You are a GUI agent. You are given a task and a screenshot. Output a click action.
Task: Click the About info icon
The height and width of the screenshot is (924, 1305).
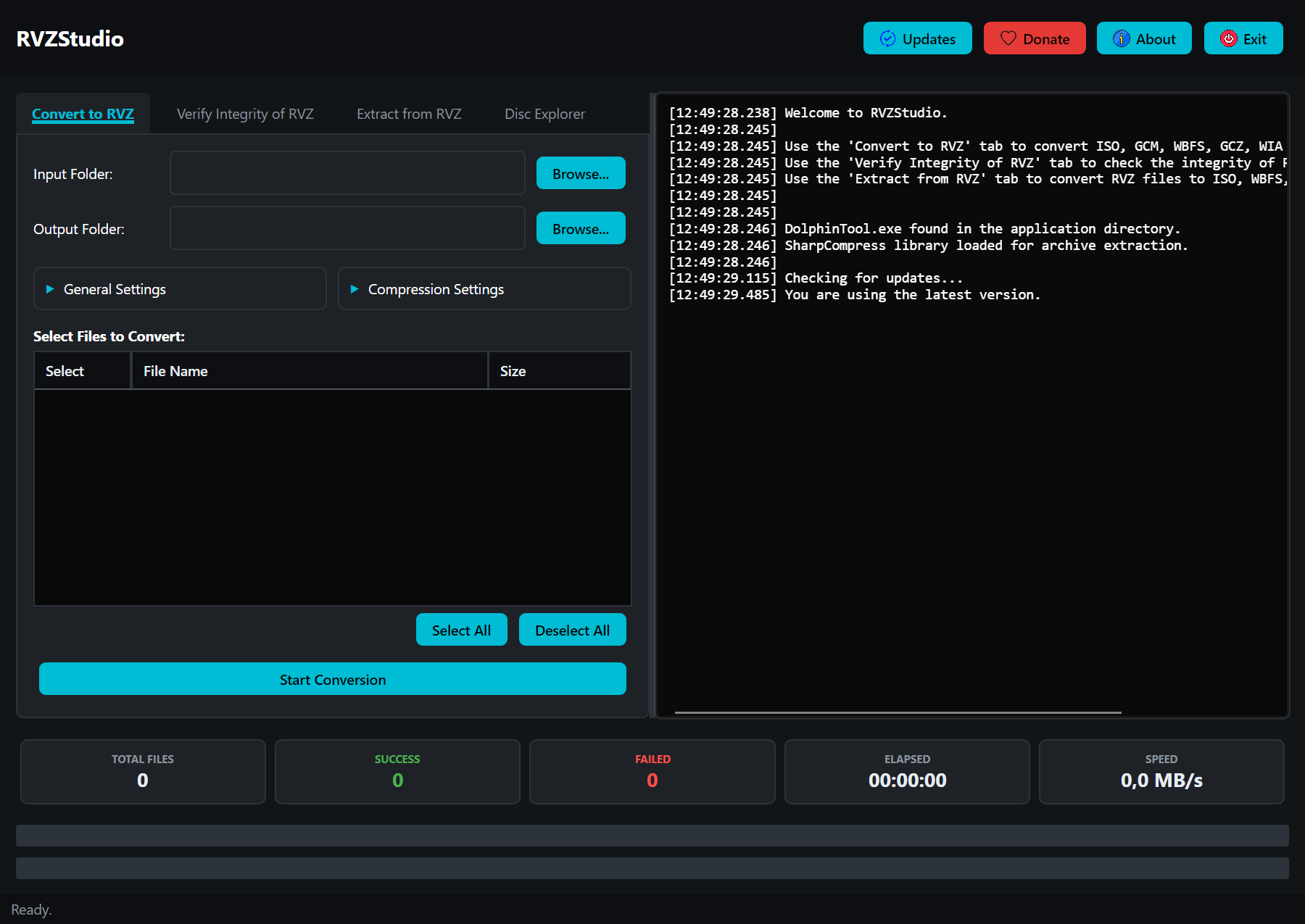tap(1121, 38)
